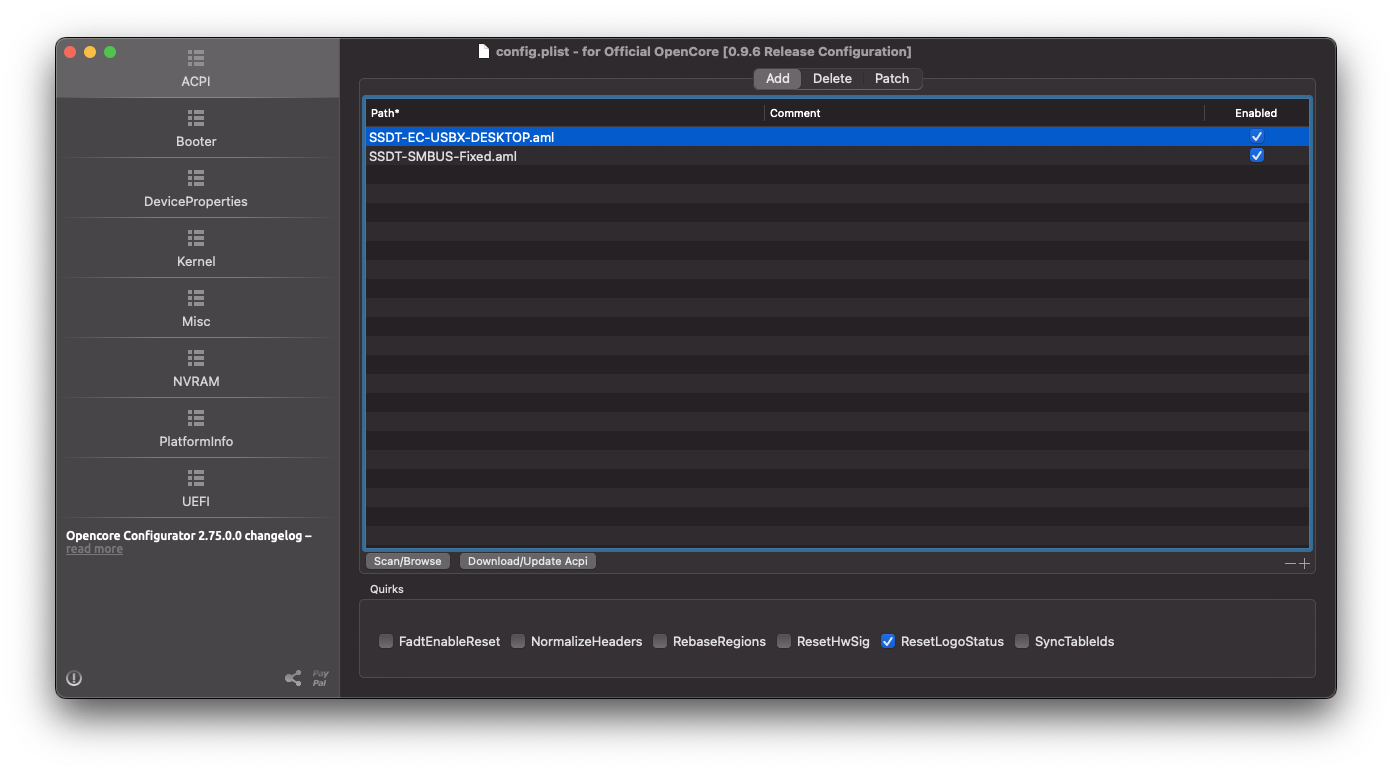Switch to the Patch tab

892,79
